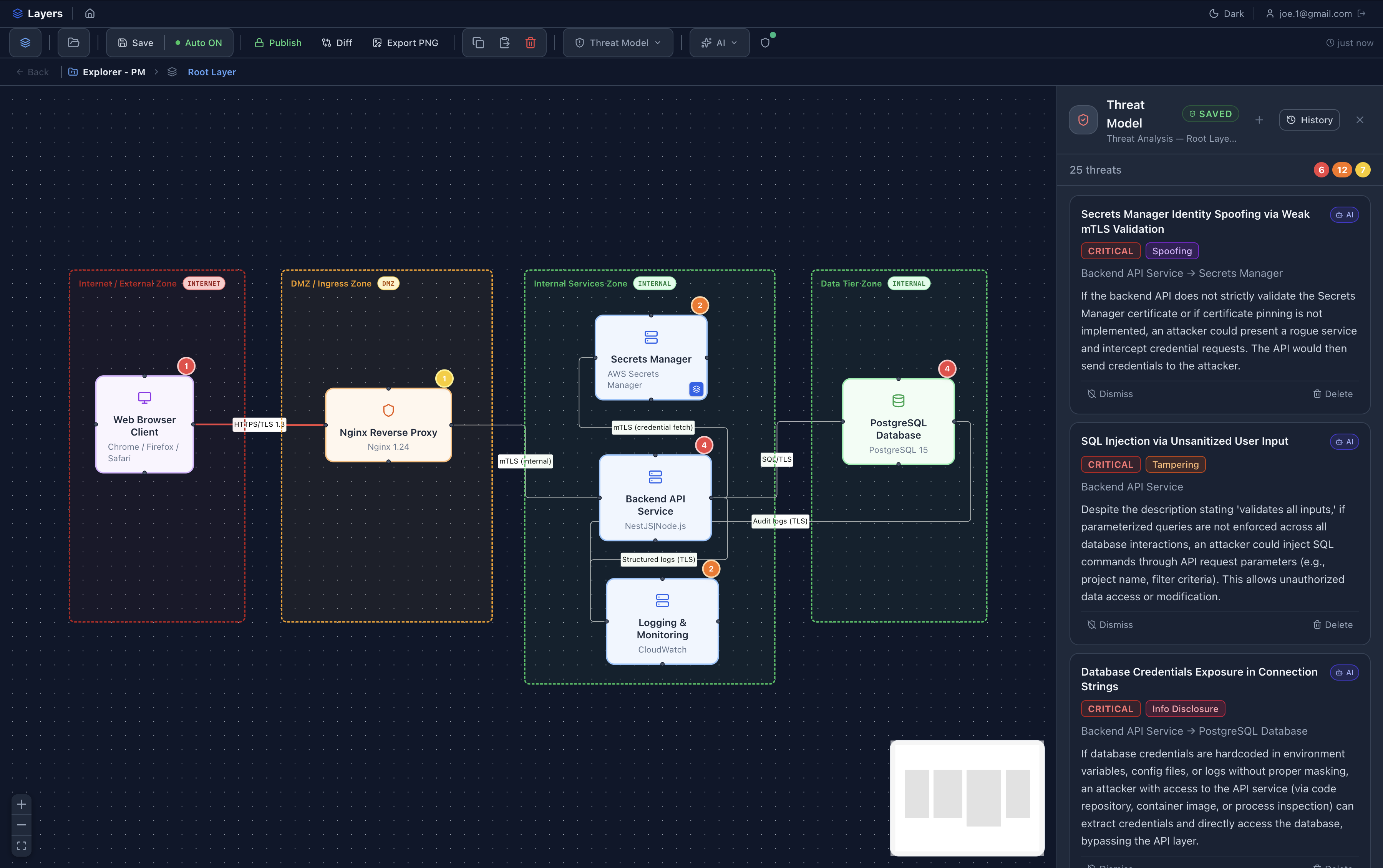Image resolution: width=1383 pixels, height=868 pixels.
Task: Click the home icon in the top bar
Action: click(90, 13)
